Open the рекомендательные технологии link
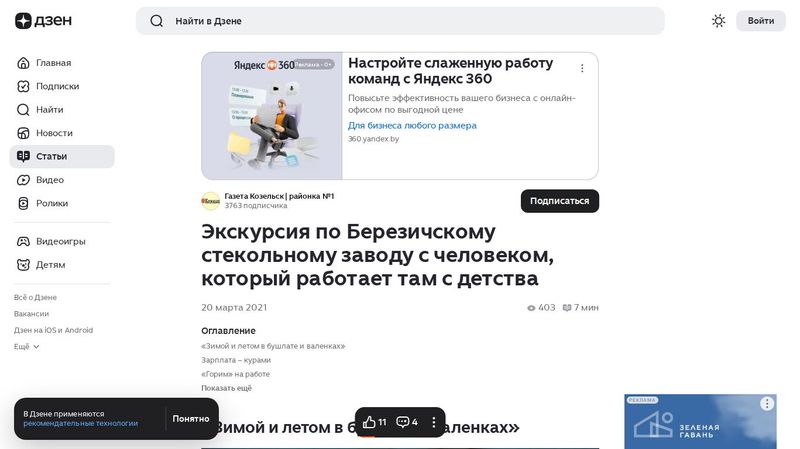This screenshot has height=449, width=800. point(81,423)
